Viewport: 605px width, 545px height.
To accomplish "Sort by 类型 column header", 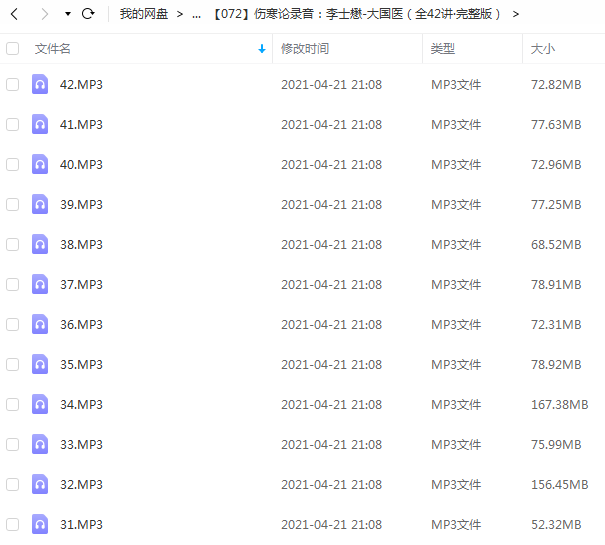I will click(x=443, y=49).
